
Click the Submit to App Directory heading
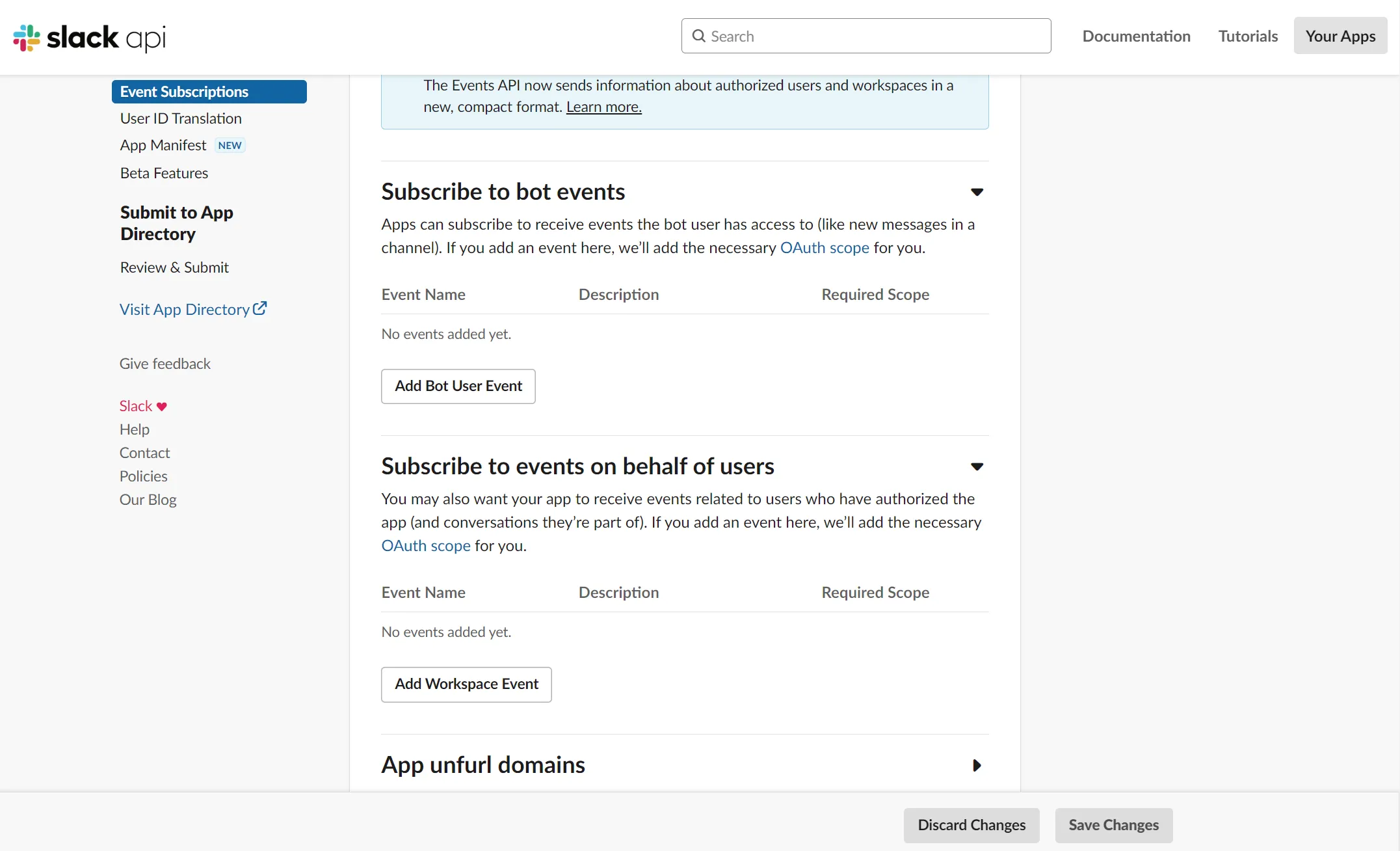click(177, 223)
